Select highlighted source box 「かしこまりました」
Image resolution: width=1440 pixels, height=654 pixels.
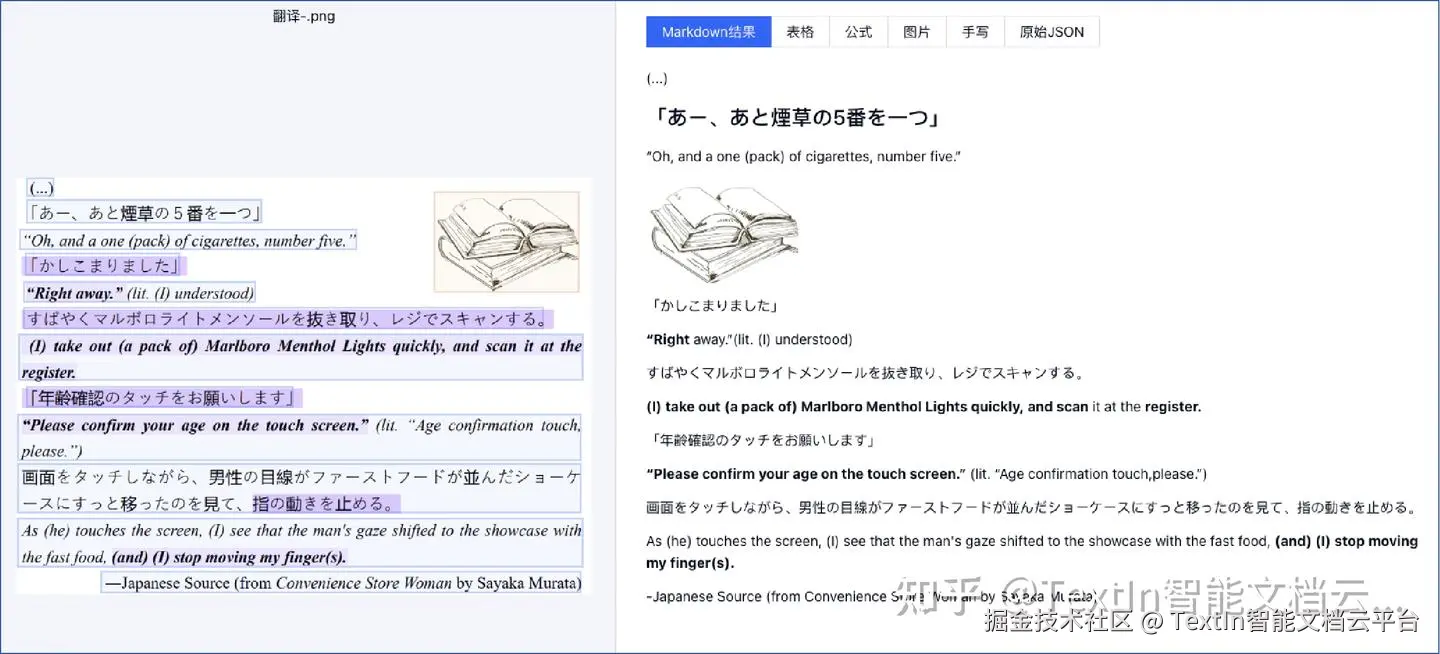[105, 266]
